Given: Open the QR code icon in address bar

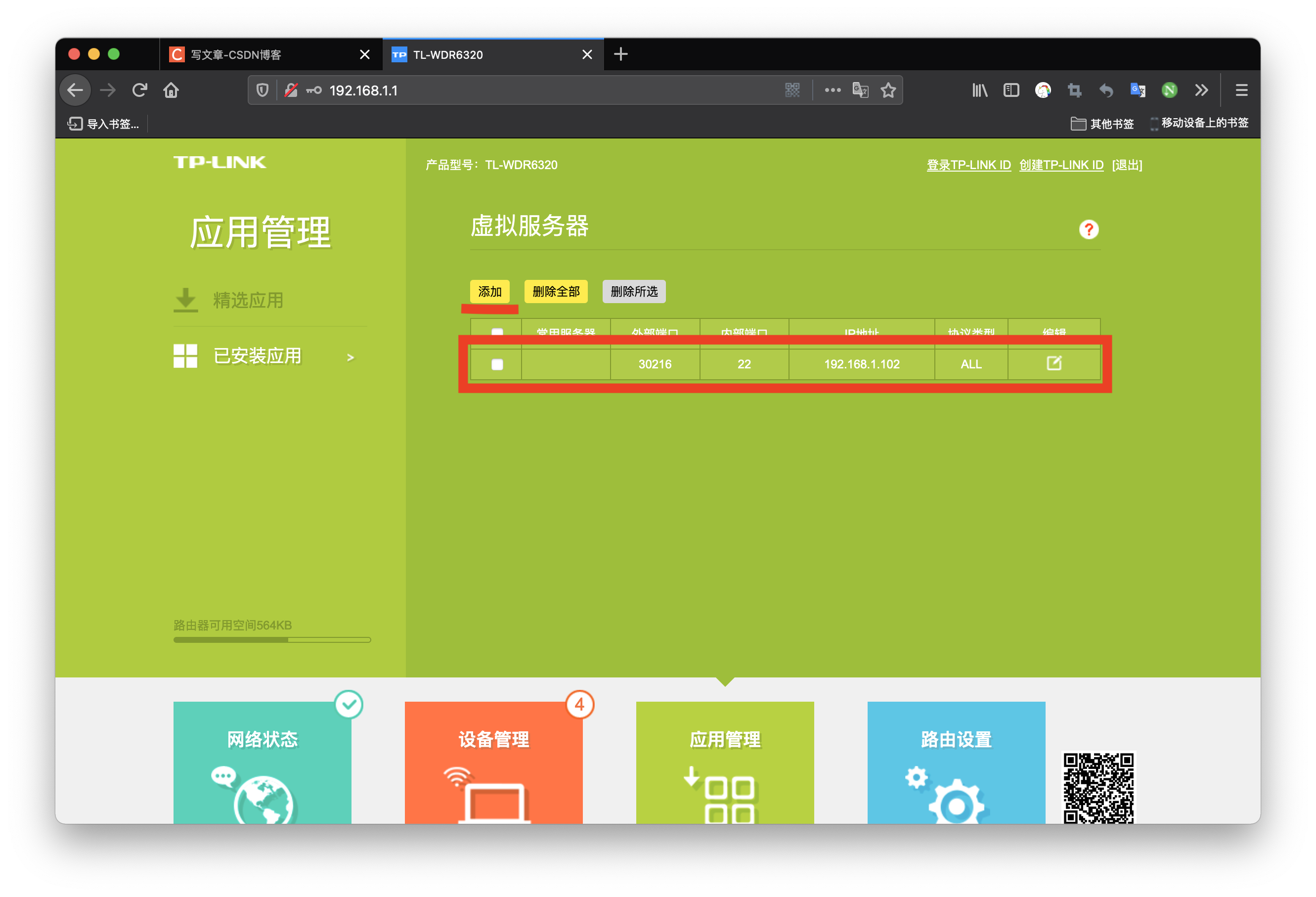Looking at the screenshot, I should click(792, 90).
